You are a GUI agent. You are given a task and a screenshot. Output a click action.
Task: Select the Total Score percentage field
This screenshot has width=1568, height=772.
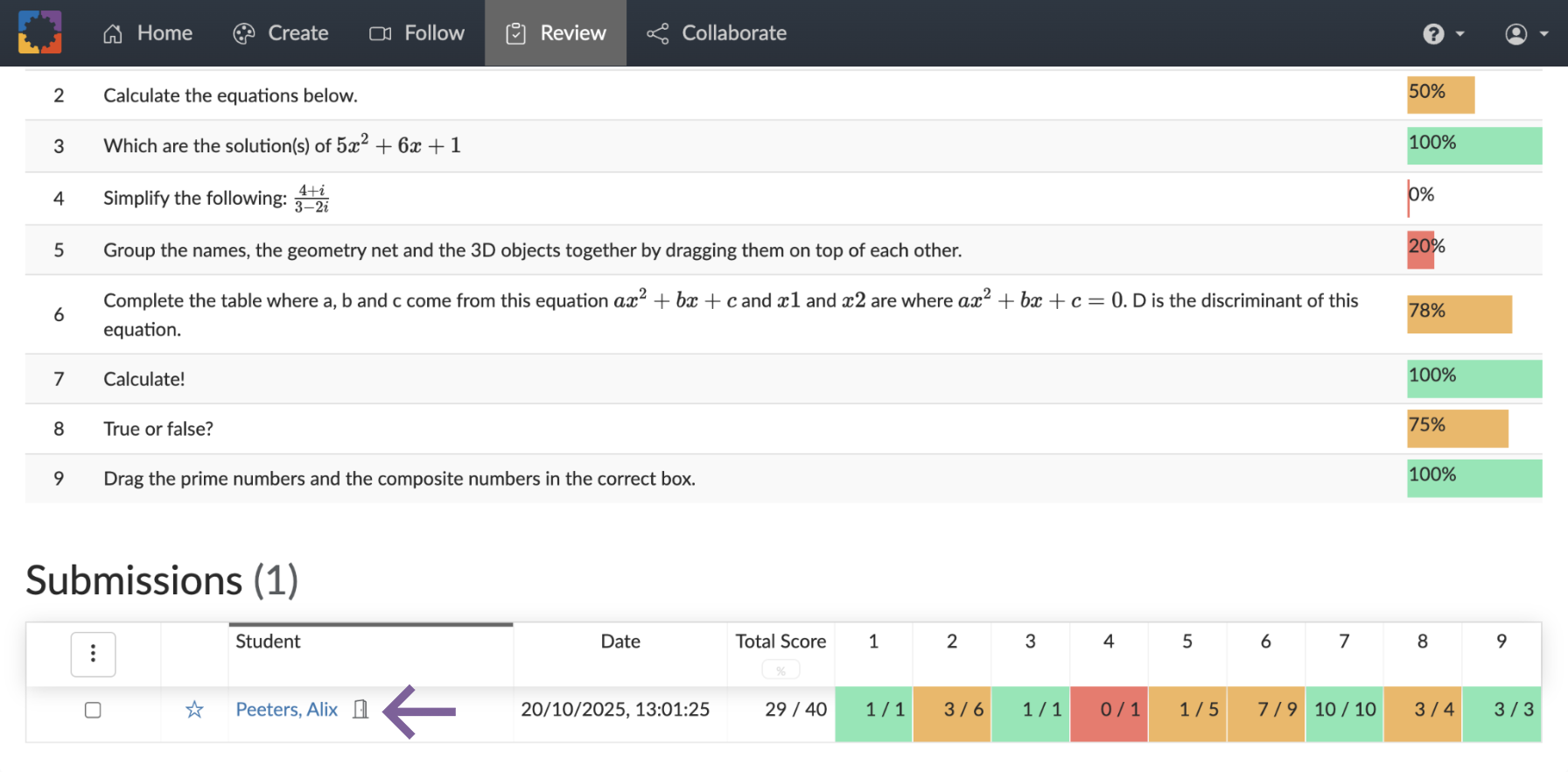(x=780, y=669)
